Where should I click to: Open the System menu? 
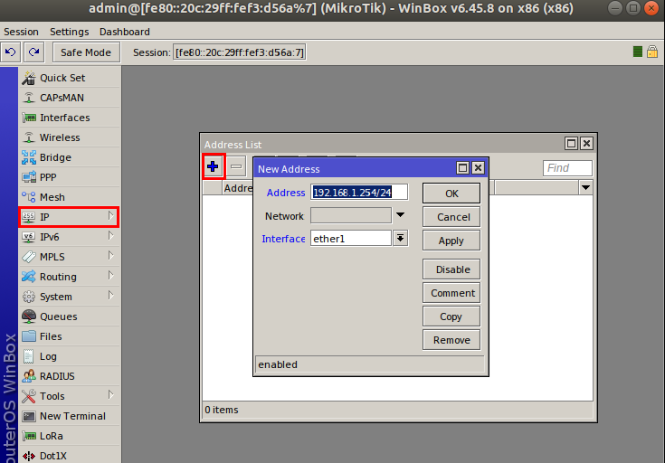point(70,297)
